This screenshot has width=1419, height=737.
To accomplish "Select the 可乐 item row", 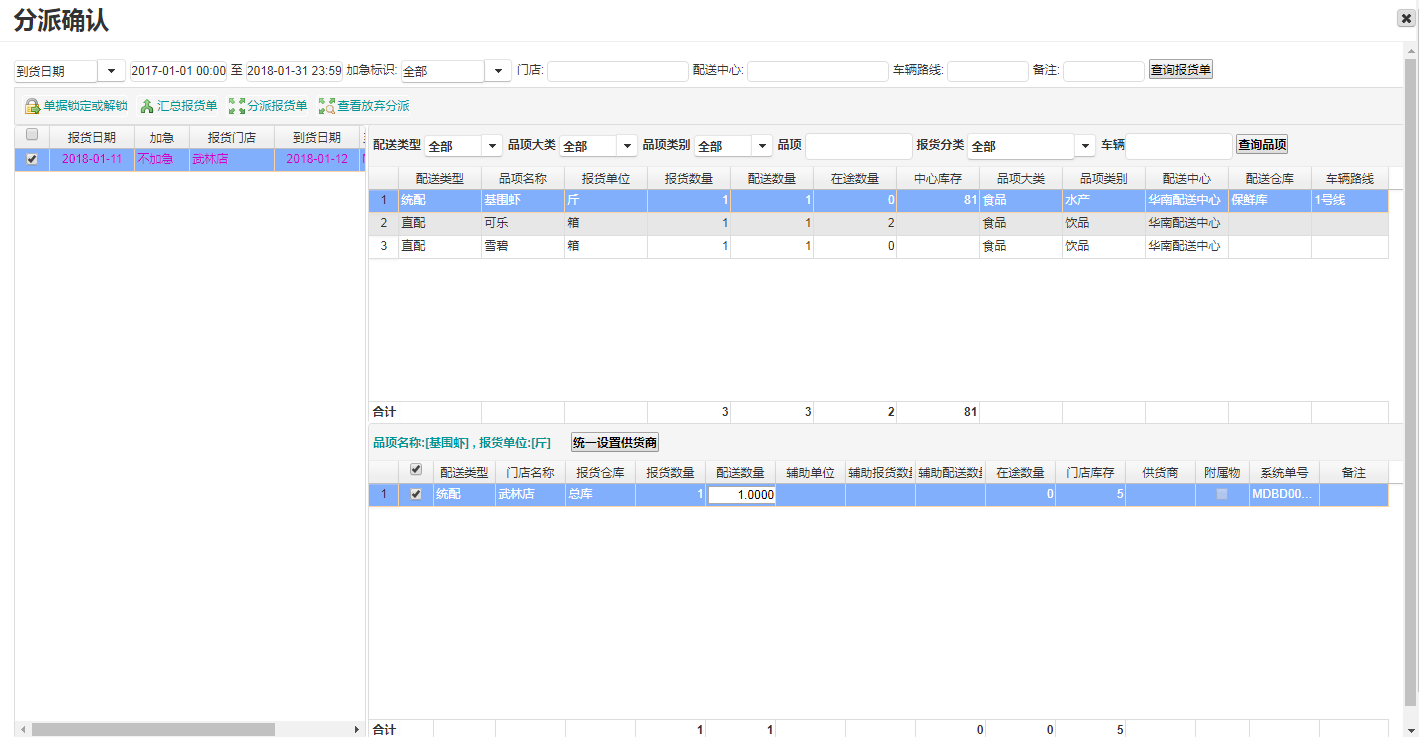I will point(878,223).
